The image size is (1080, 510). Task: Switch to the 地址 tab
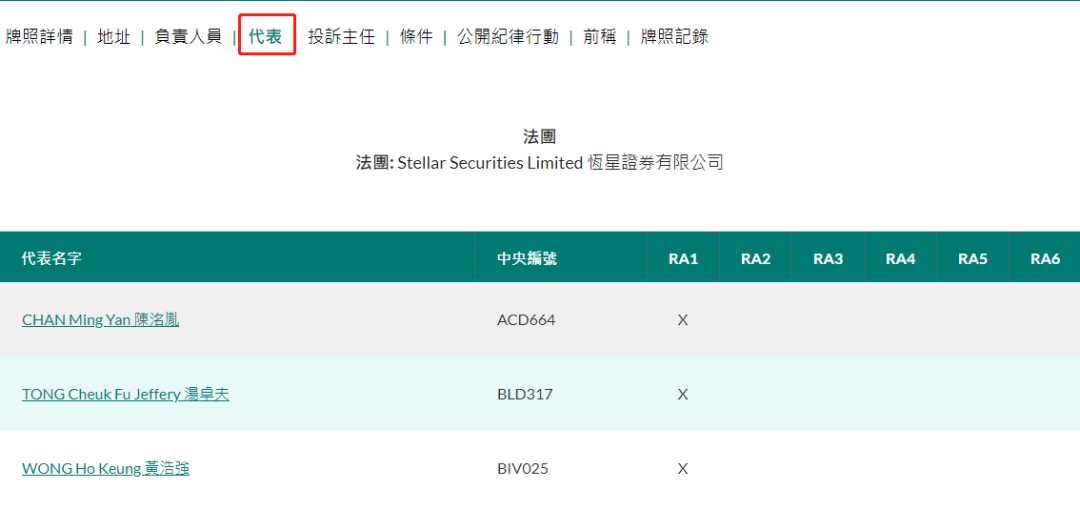[x=114, y=37]
